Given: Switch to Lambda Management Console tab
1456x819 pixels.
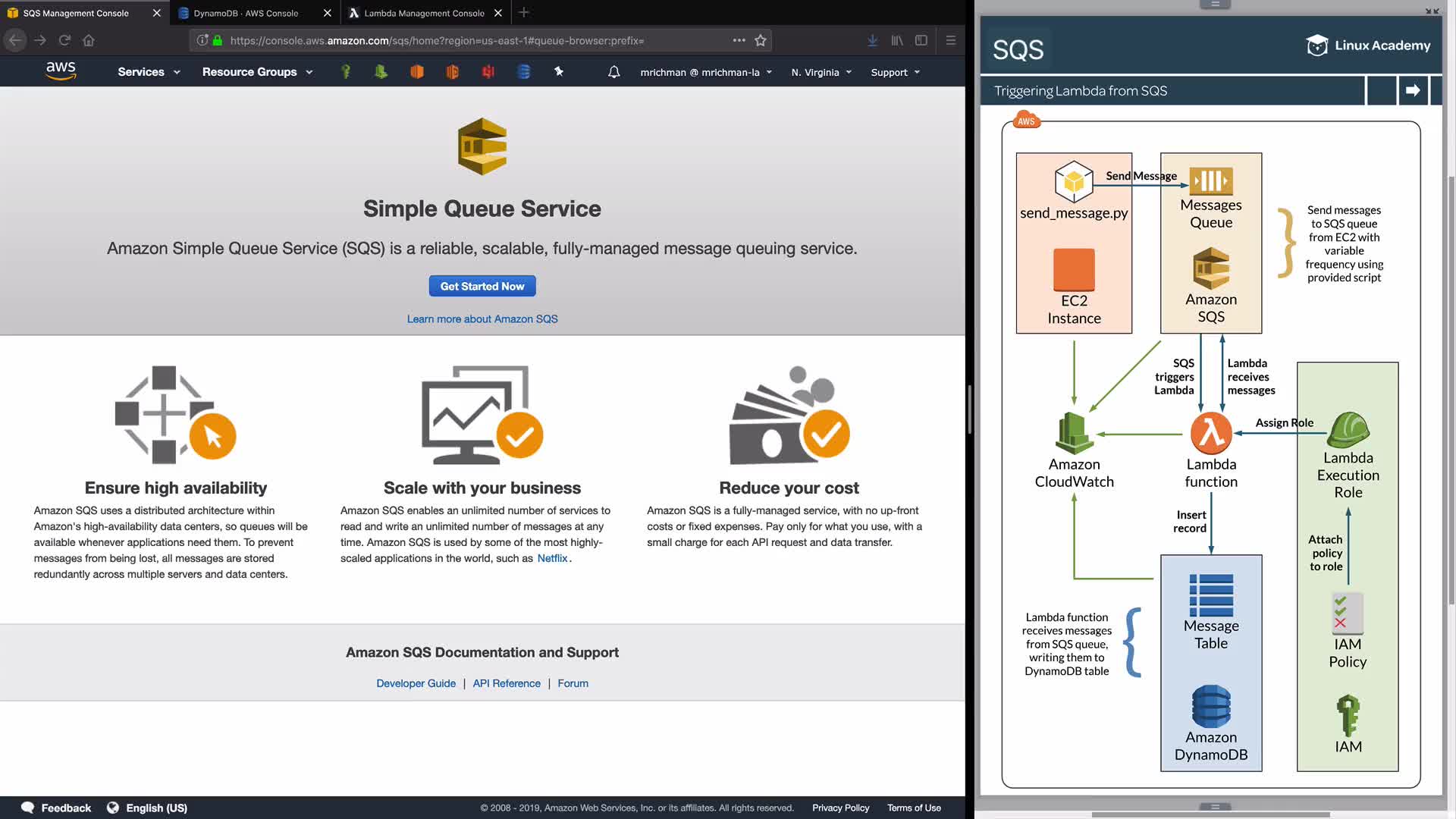Looking at the screenshot, I should [424, 13].
